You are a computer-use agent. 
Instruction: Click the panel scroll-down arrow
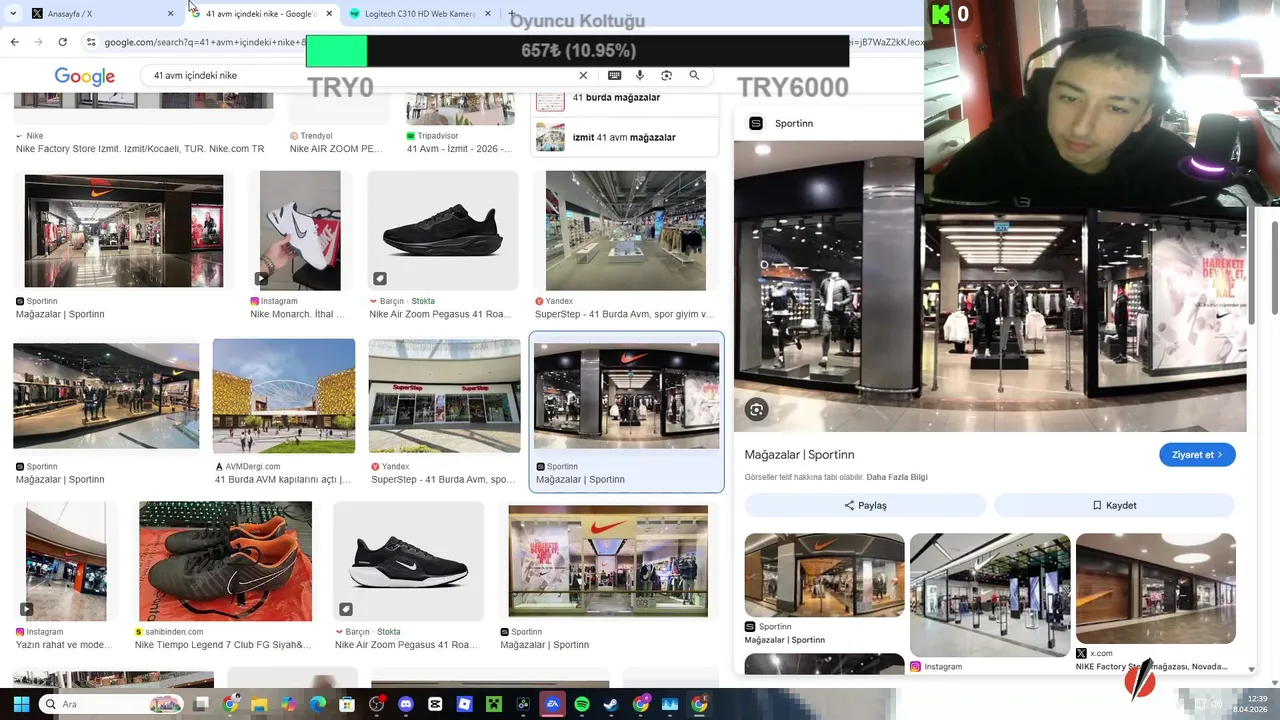pos(1251,669)
